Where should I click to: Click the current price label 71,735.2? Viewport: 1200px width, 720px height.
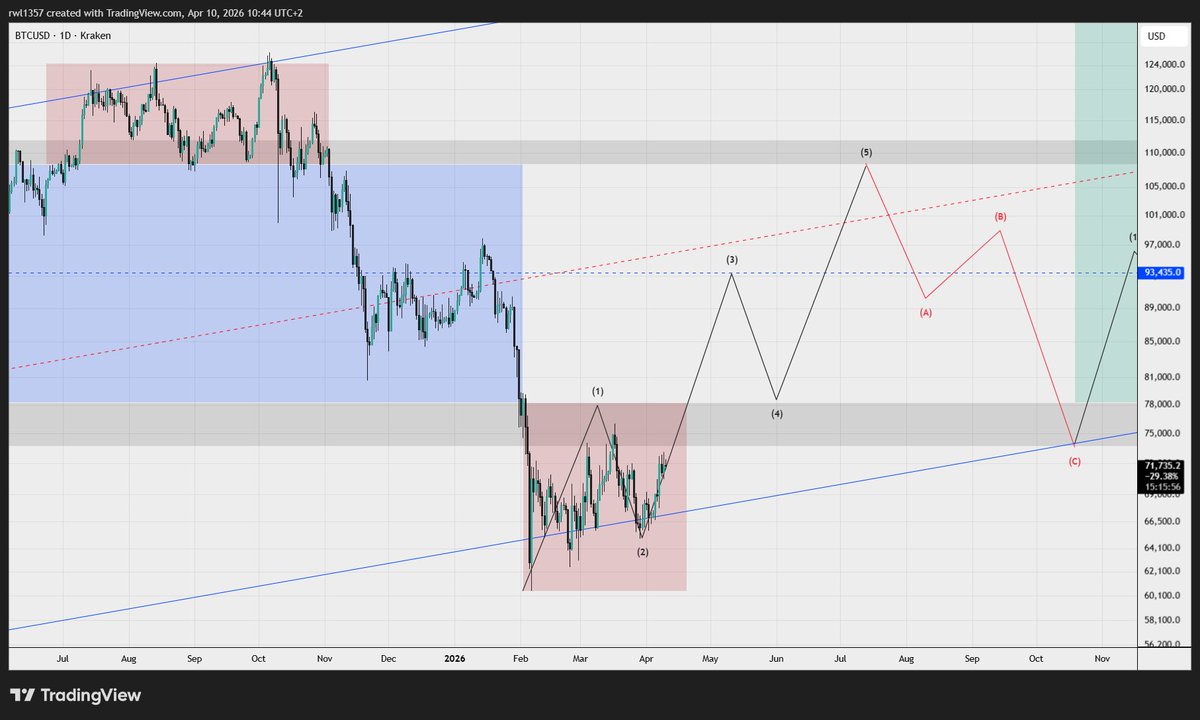point(1164,465)
